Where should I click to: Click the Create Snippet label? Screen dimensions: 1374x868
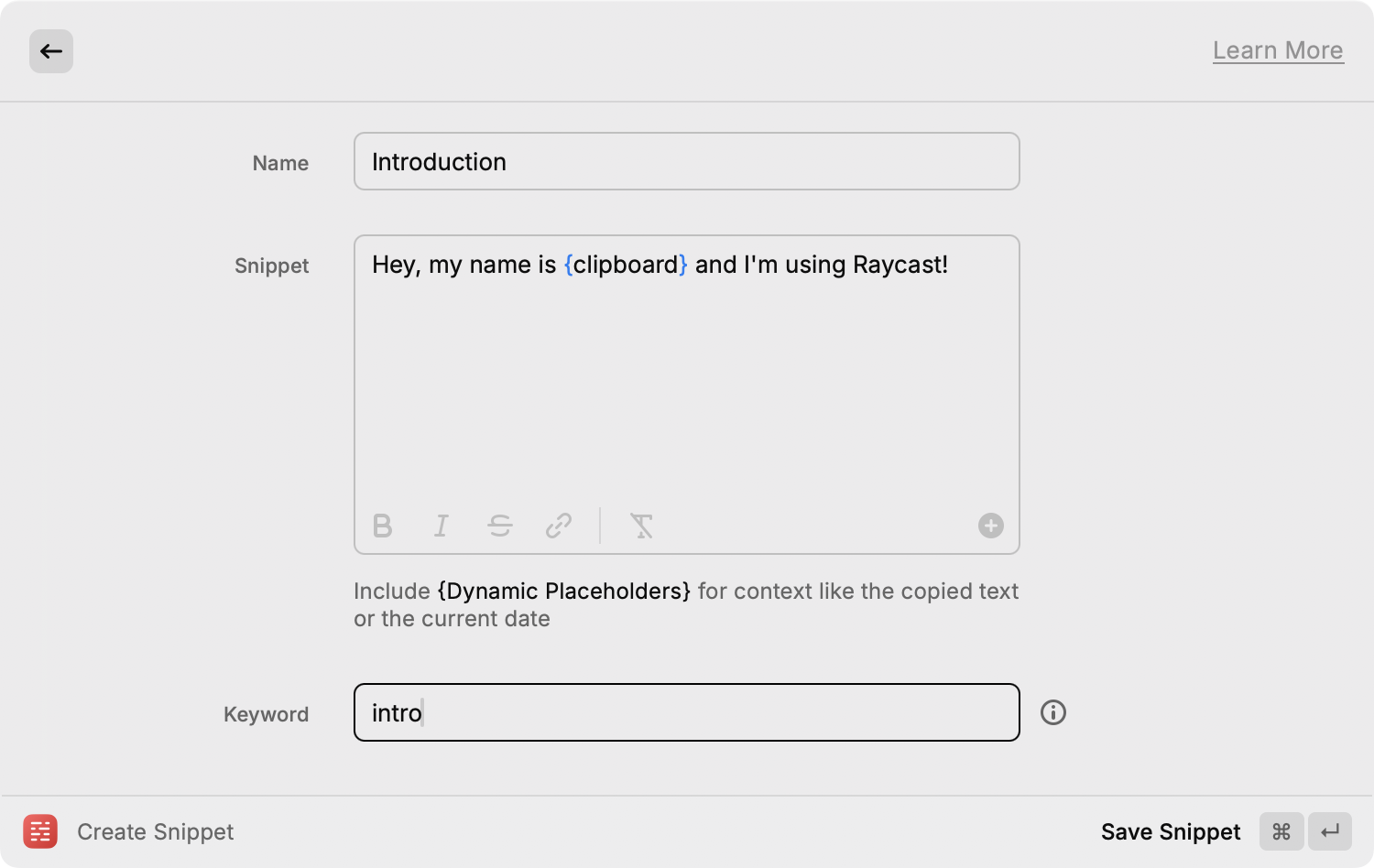coord(155,831)
